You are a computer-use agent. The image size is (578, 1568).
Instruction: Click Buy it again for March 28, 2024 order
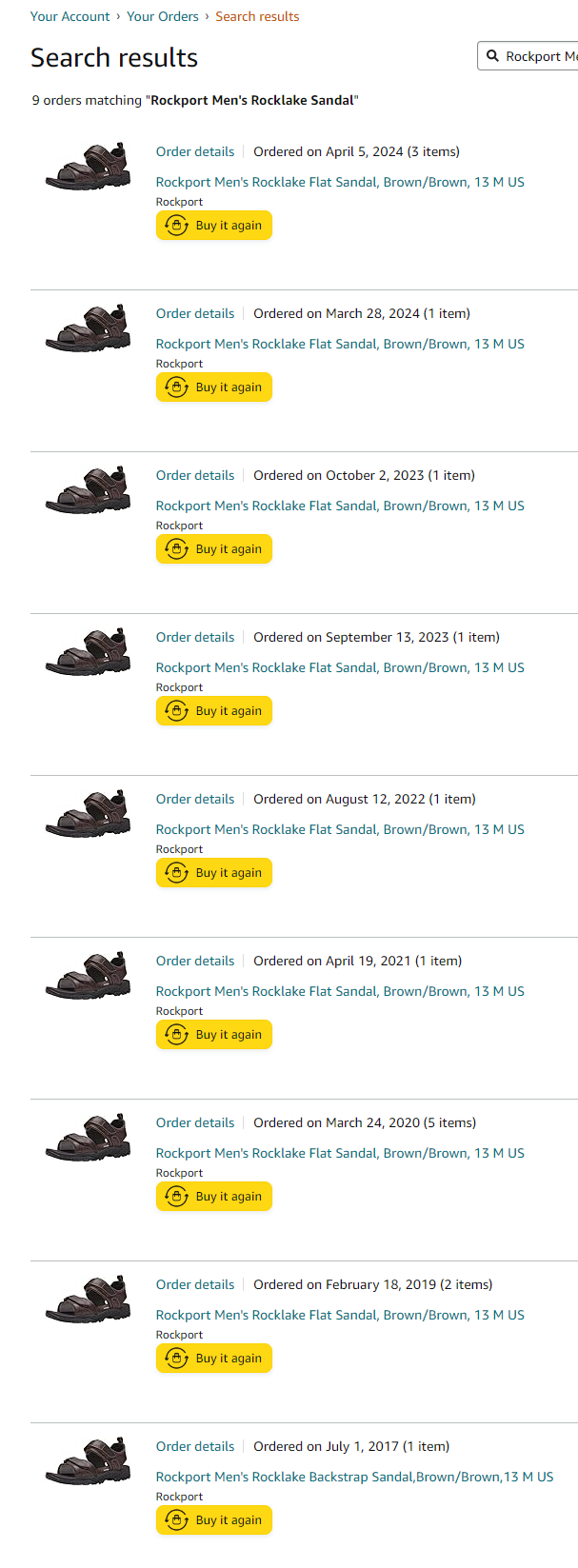[214, 387]
